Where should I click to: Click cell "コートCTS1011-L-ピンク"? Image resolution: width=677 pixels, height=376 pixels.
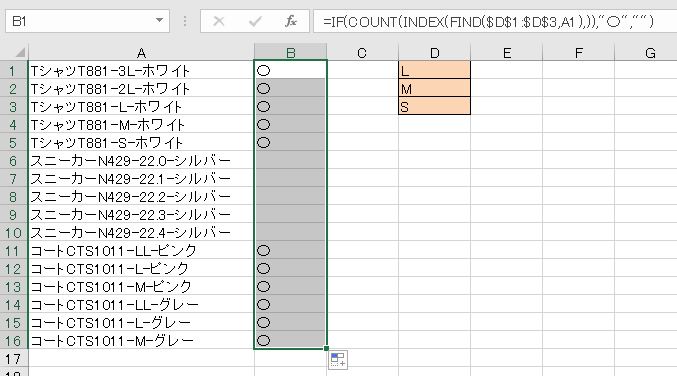pyautogui.click(x=141, y=269)
